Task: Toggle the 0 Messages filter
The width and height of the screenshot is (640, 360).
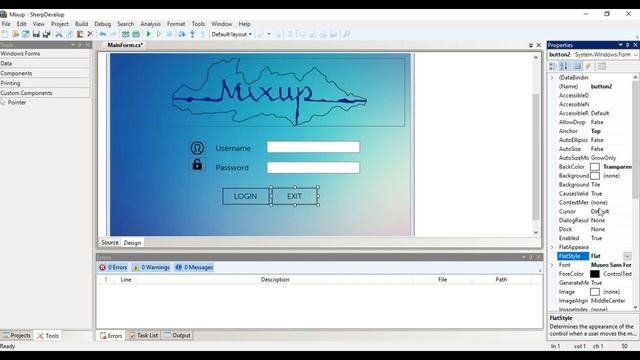Action: coord(194,267)
